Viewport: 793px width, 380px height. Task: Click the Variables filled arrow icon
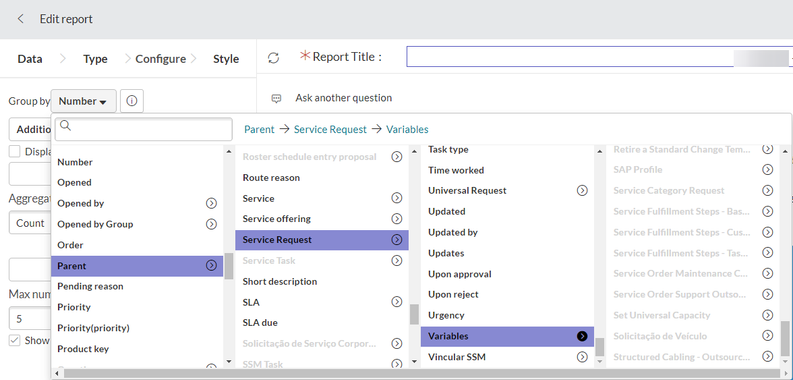583,336
